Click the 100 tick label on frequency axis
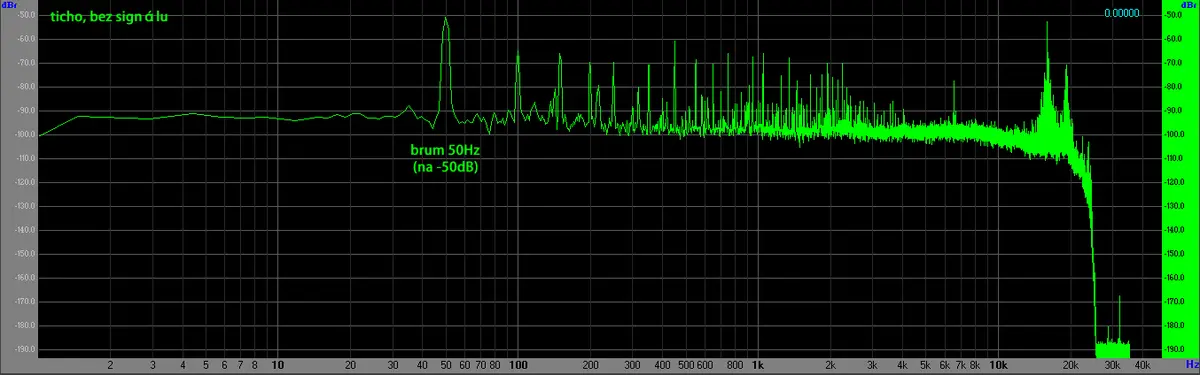 click(519, 365)
